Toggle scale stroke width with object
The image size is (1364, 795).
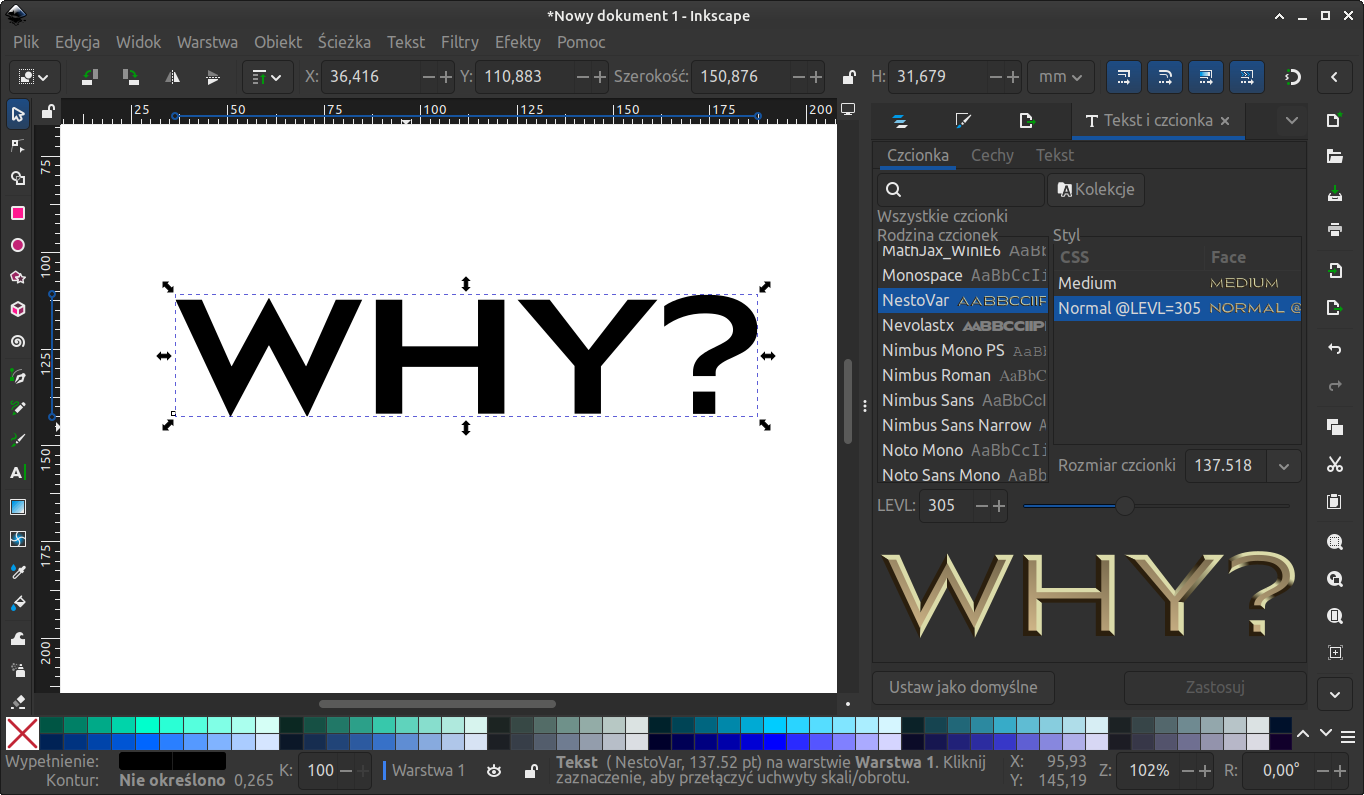coord(1124,76)
